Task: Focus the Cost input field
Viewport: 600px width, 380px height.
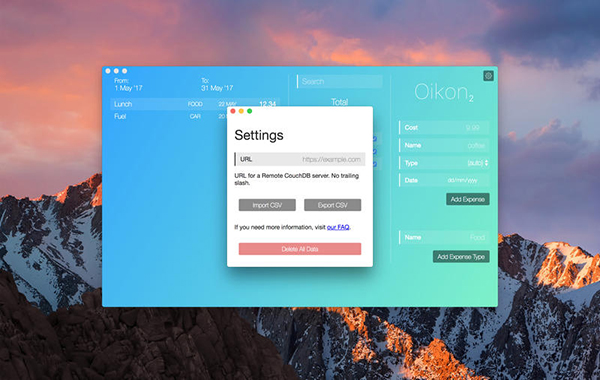Action: pyautogui.click(x=444, y=127)
